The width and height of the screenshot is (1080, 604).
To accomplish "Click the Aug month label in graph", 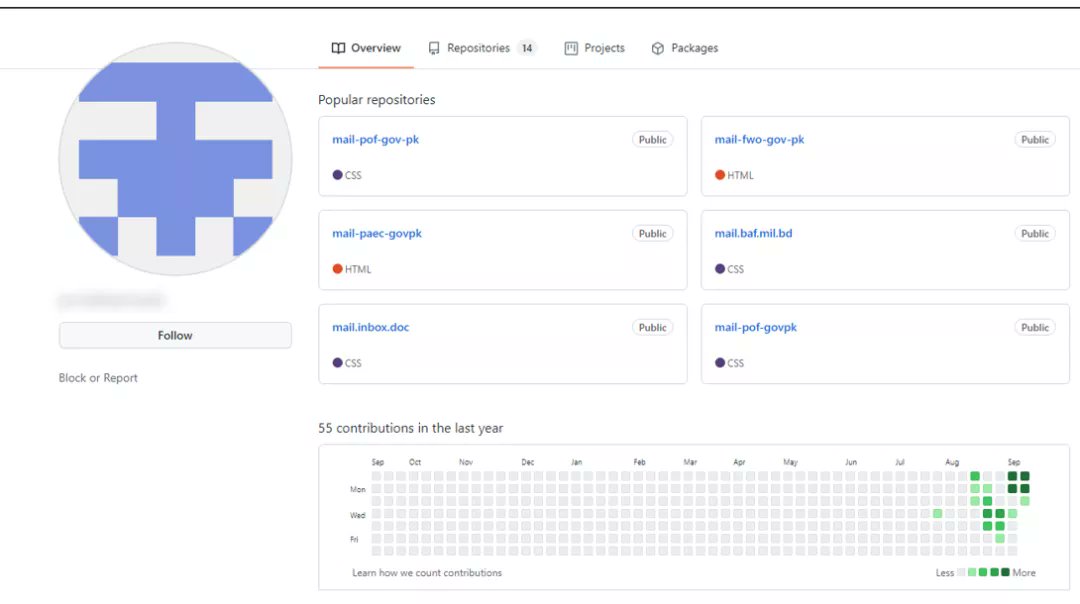I will (x=952, y=462).
